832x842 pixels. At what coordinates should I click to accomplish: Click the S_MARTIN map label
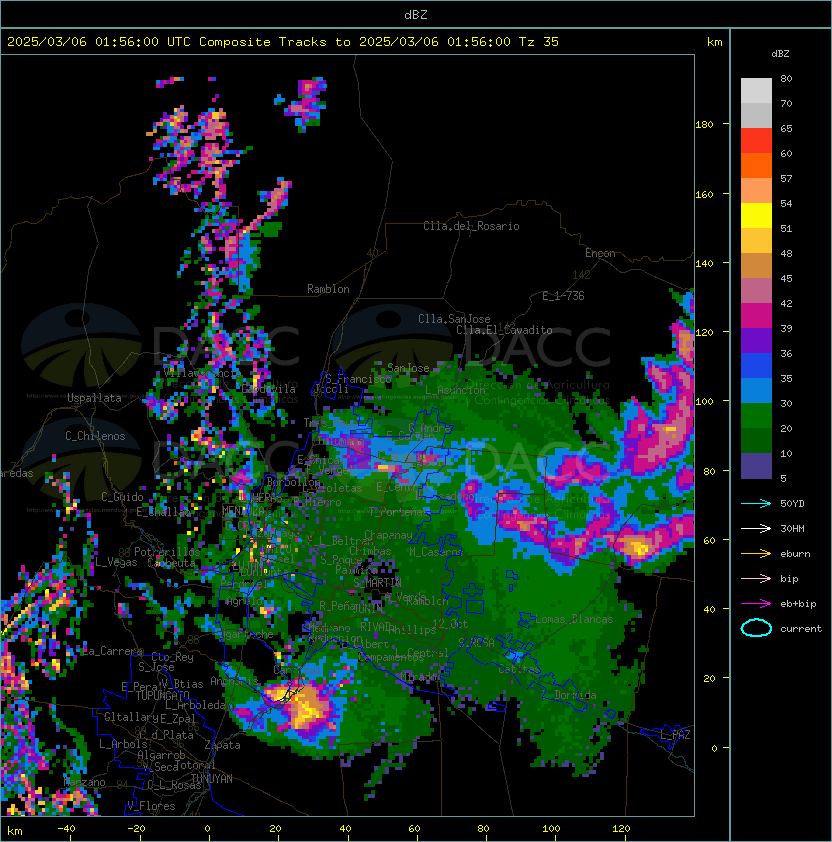pos(377,583)
